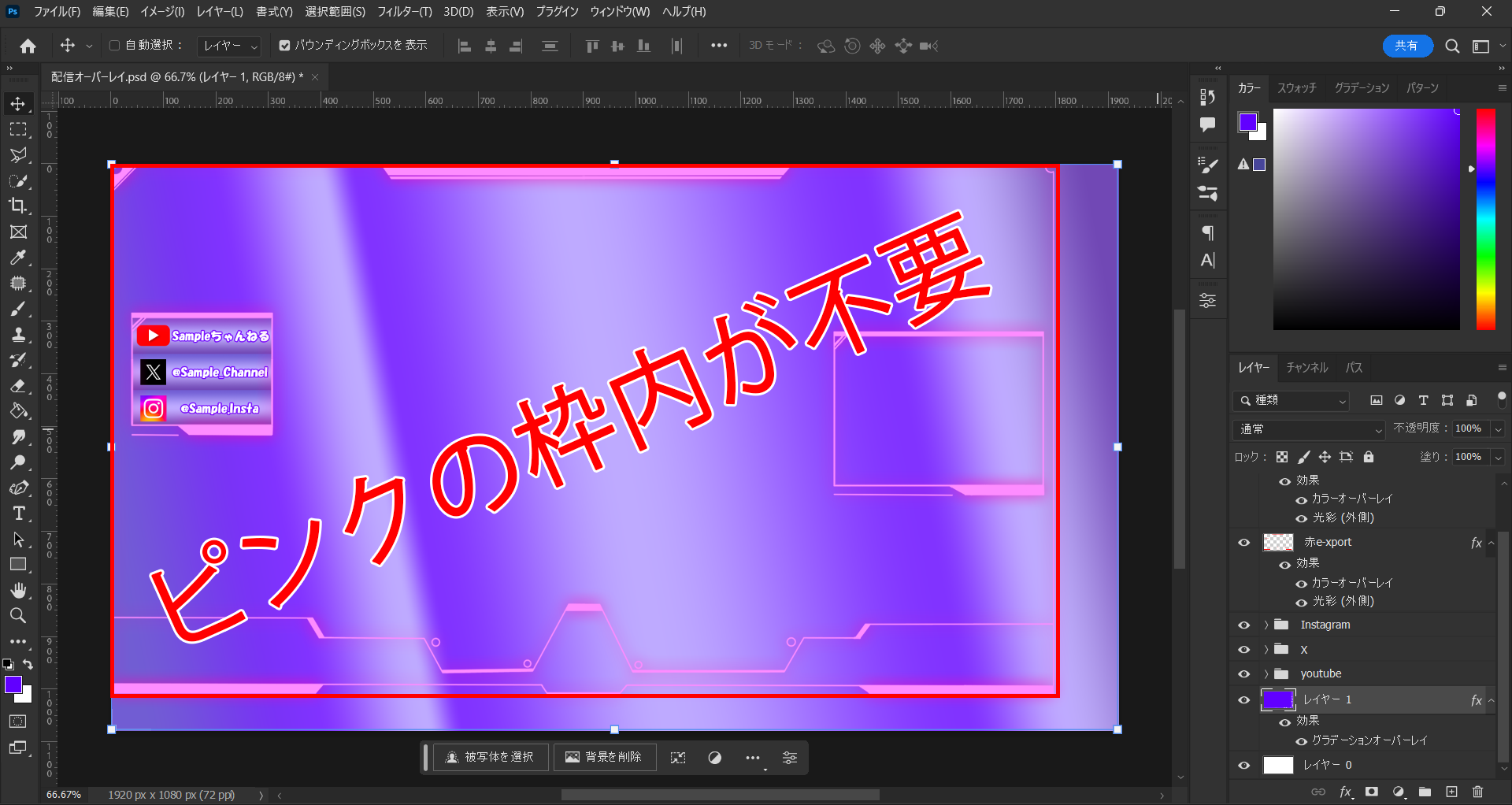Select the Rectangle shape tool
Screen dimensions: 1512x805
pos(18,565)
